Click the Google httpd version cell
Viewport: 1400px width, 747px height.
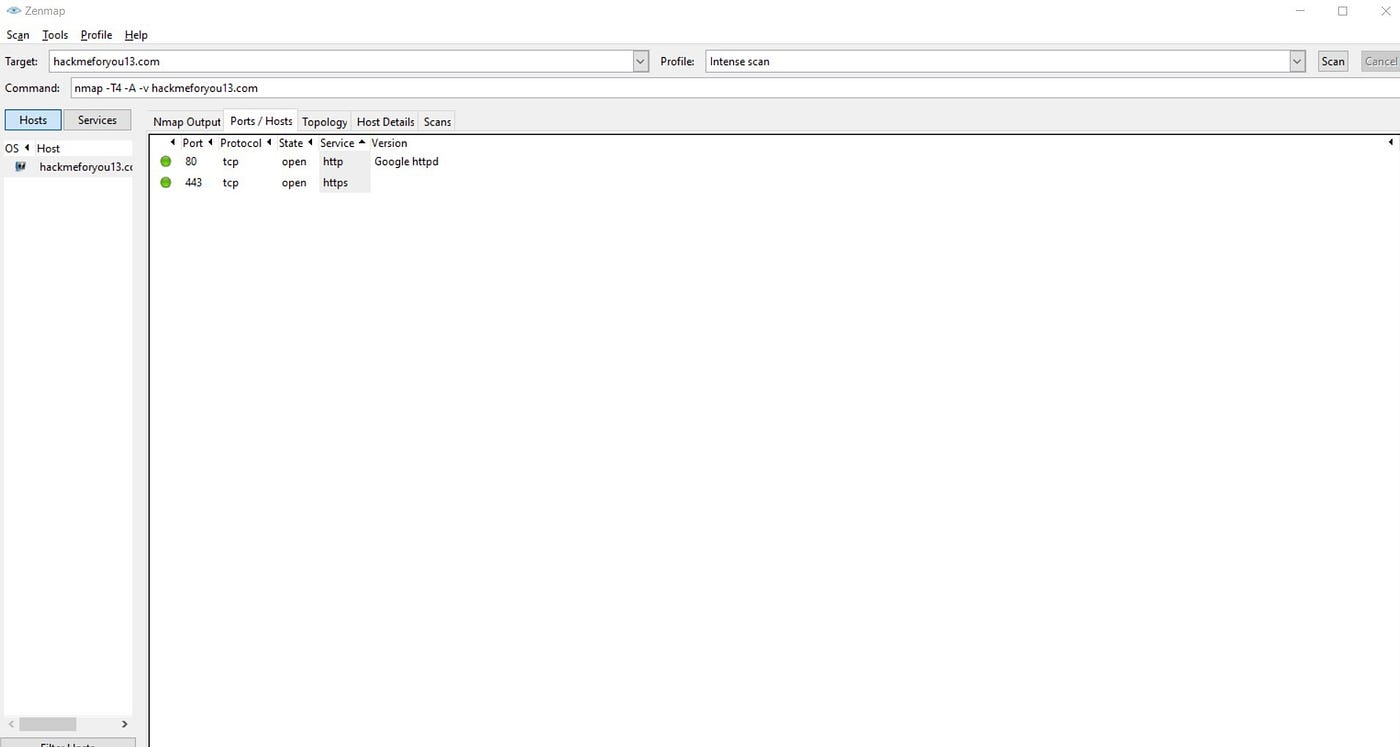(406, 161)
